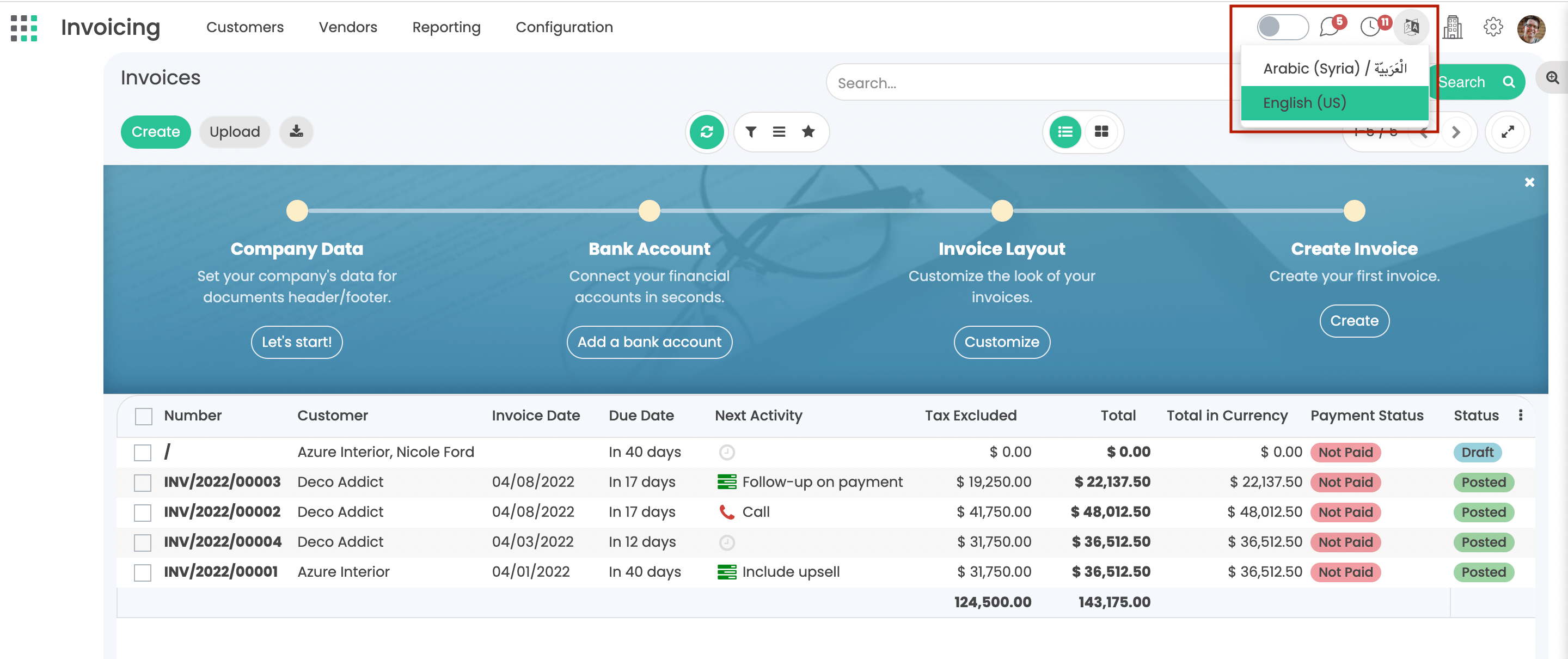The width and height of the screenshot is (1568, 659).
Task: Toggle the switch in top bar
Action: click(x=1282, y=27)
